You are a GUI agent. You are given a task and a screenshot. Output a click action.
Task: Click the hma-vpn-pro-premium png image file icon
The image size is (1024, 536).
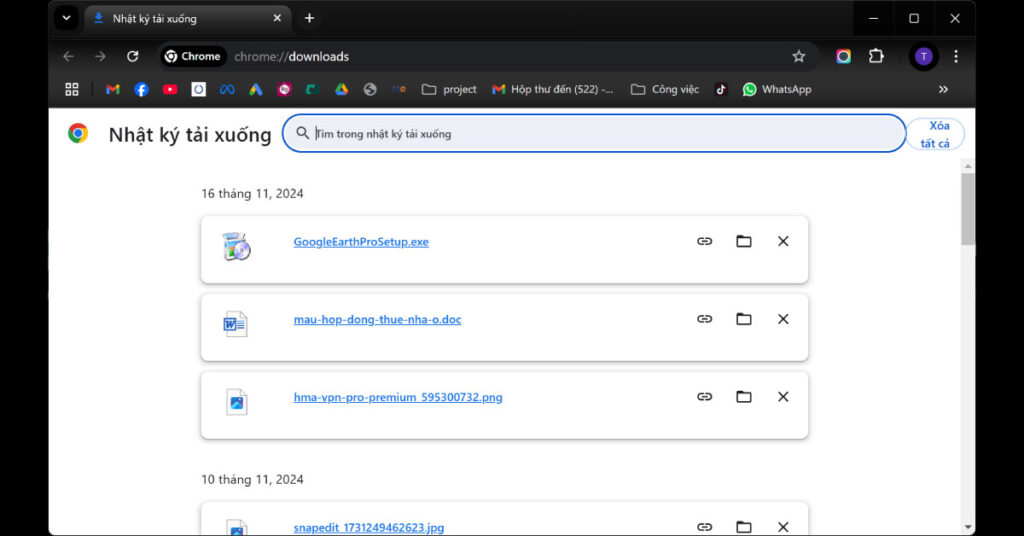pyautogui.click(x=236, y=402)
